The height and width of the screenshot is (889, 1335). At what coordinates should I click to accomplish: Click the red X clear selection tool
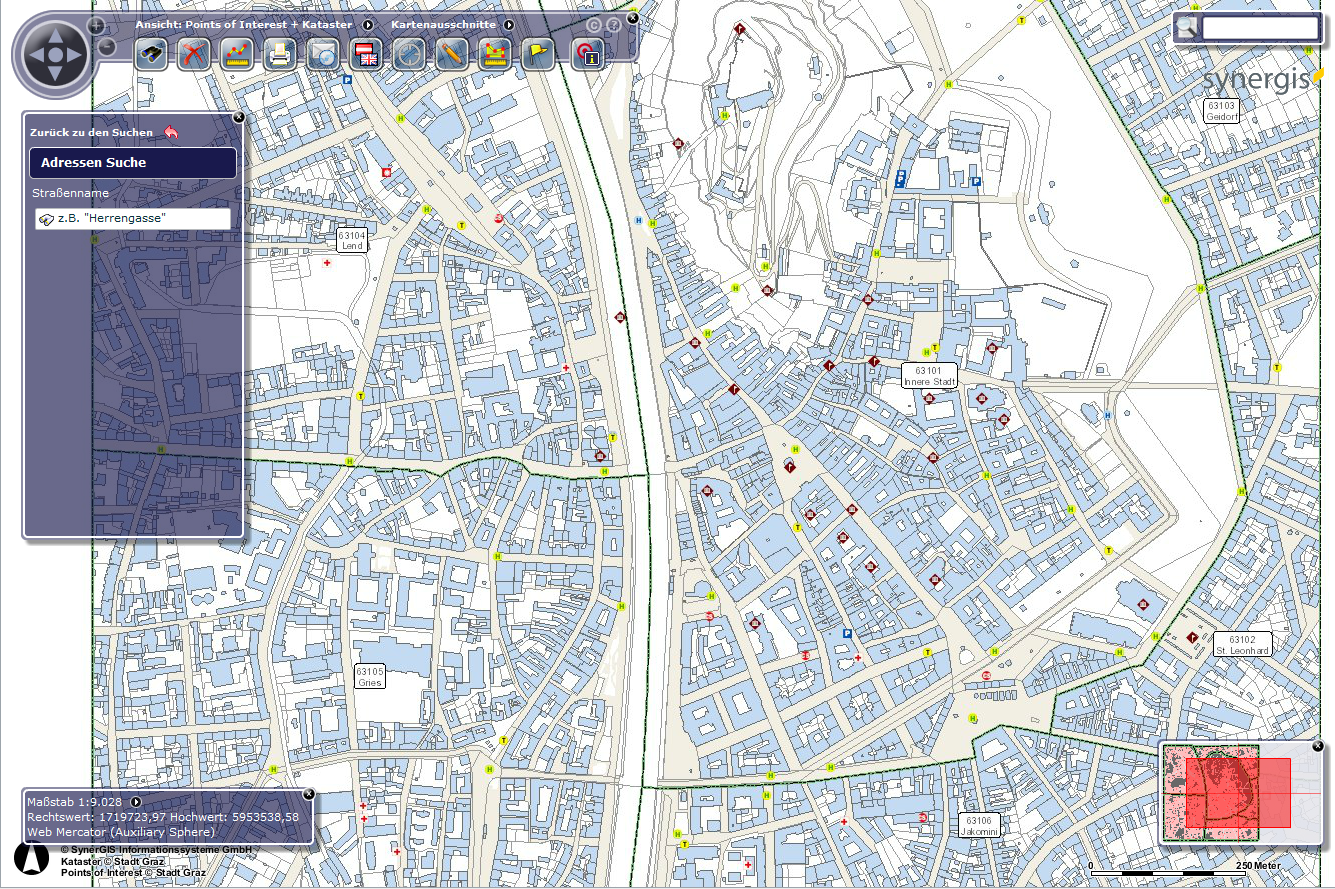[x=193, y=55]
